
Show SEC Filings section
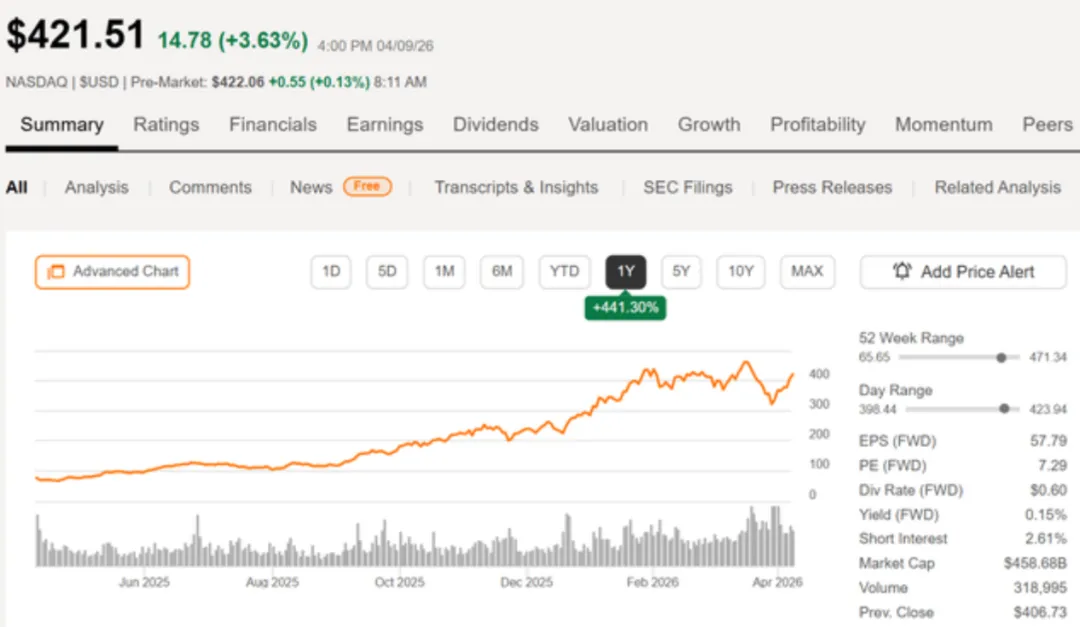pyautogui.click(x=687, y=187)
